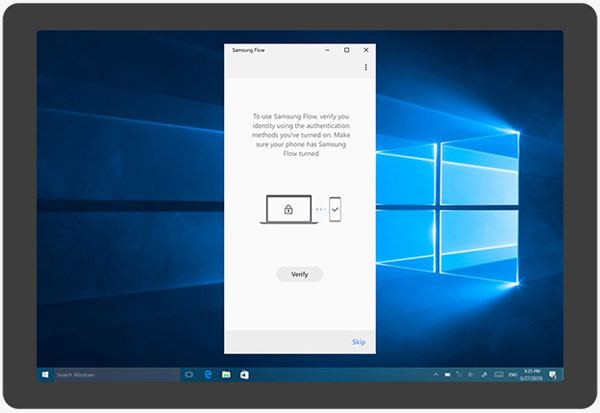Open File Explorer from taskbar

point(226,375)
